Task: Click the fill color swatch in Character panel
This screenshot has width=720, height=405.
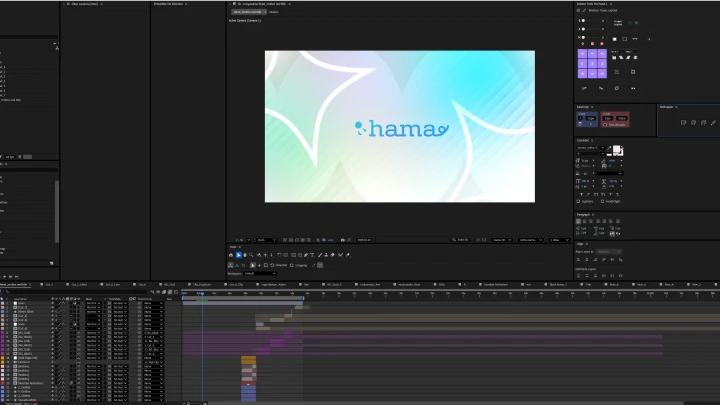Action: [617, 149]
